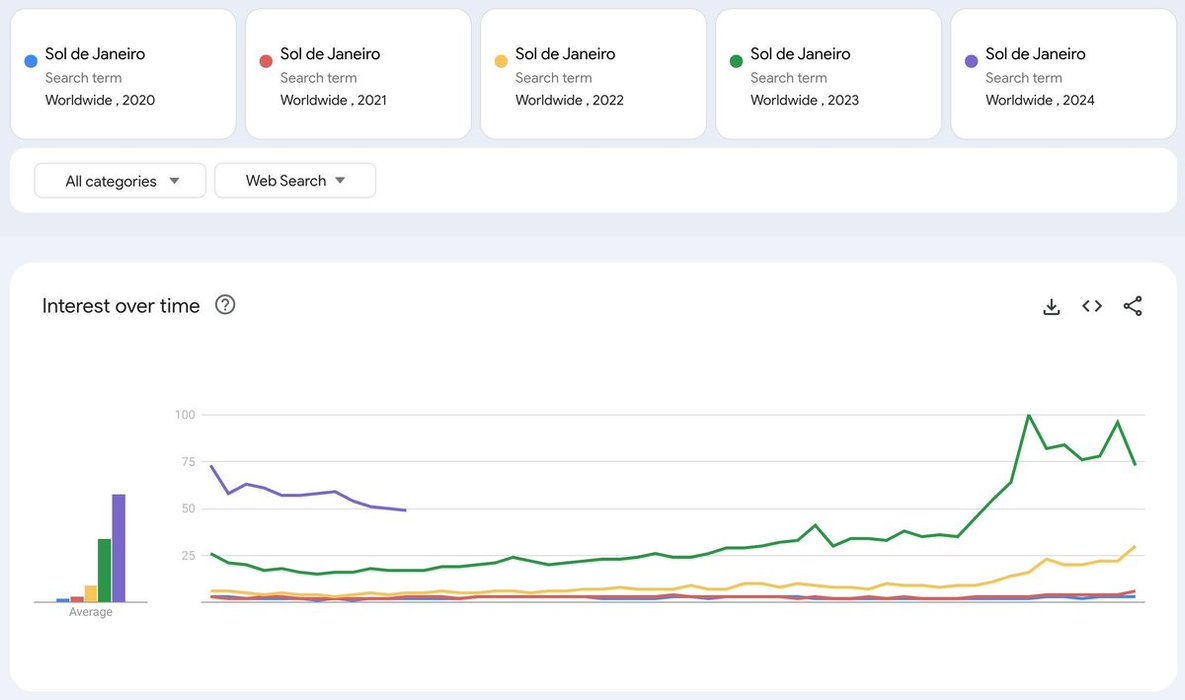Click the purple average bar
This screenshot has width=1185, height=700.
[119, 548]
